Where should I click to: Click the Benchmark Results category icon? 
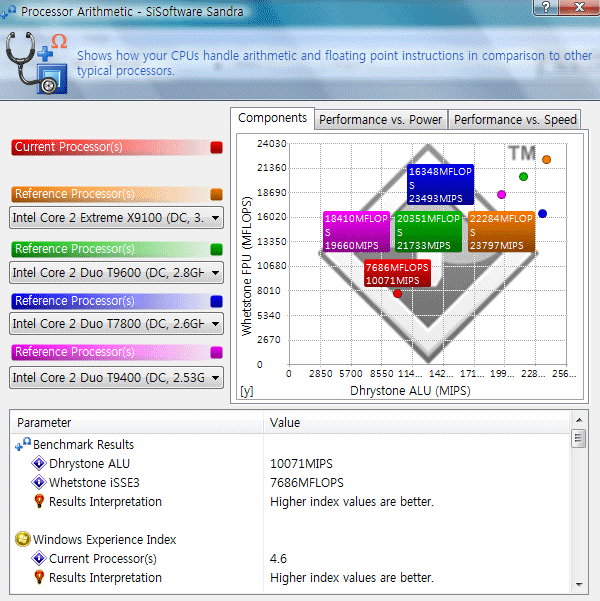(23, 444)
